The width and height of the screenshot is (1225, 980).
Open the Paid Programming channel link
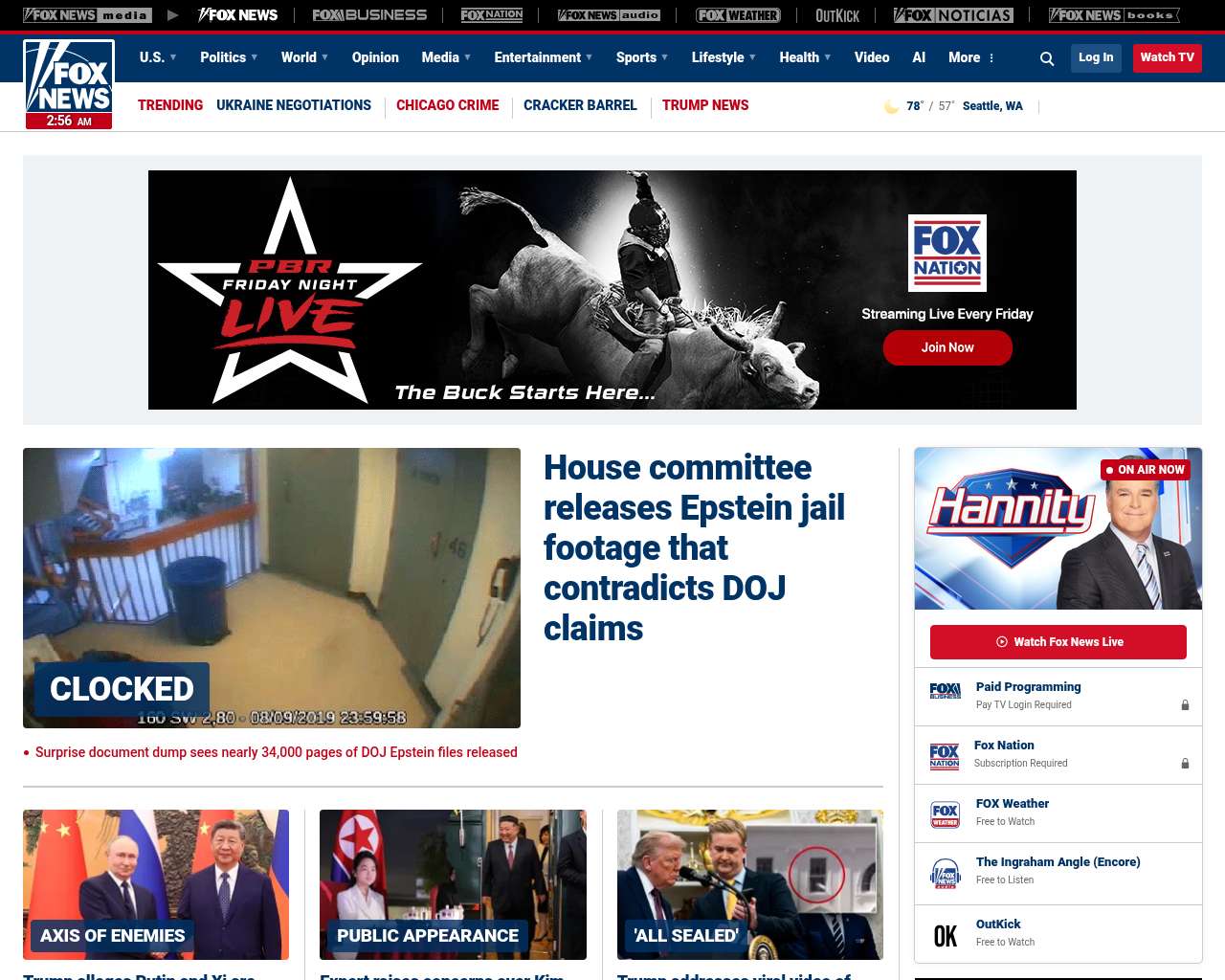tap(1029, 687)
